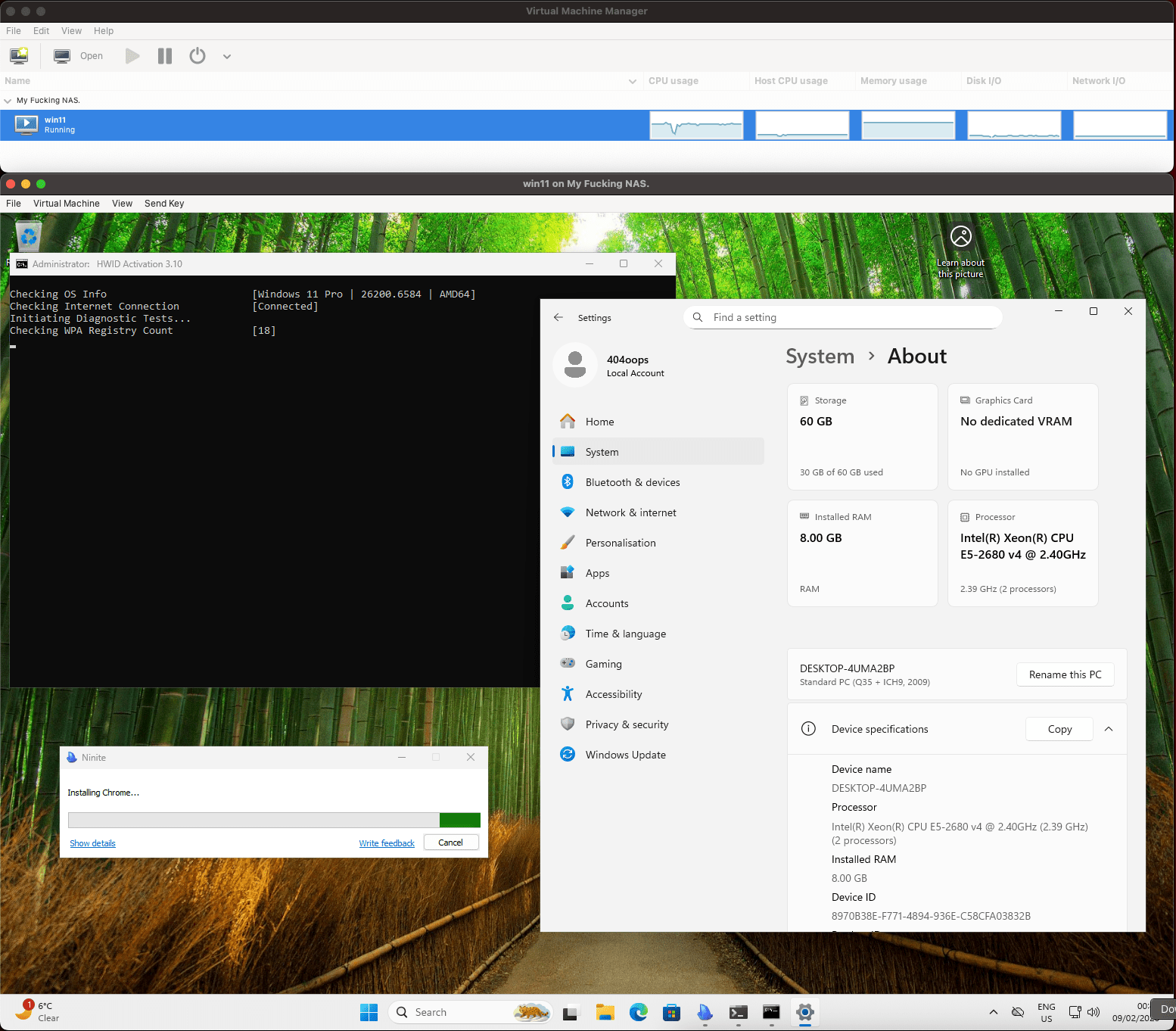The height and width of the screenshot is (1031, 1176).
Task: Collapse the My Fucking NAS connection group
Action: pyautogui.click(x=8, y=101)
